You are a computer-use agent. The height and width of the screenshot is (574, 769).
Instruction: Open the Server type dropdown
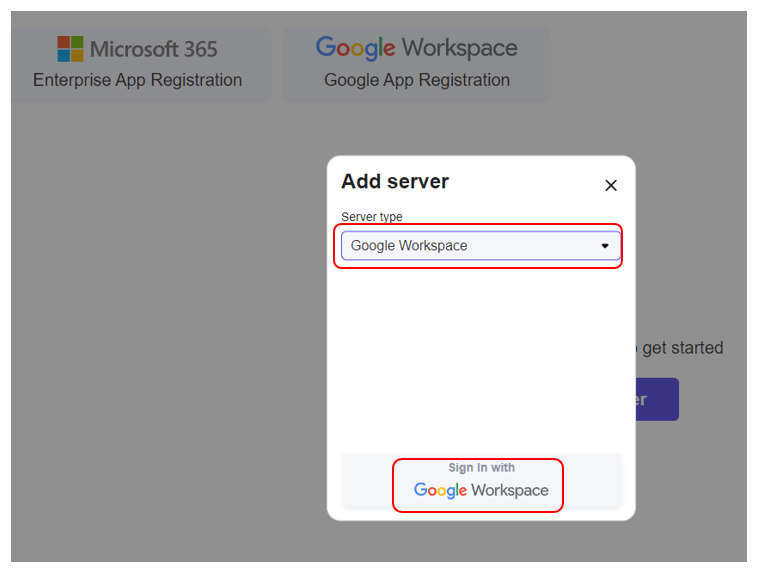(x=481, y=245)
